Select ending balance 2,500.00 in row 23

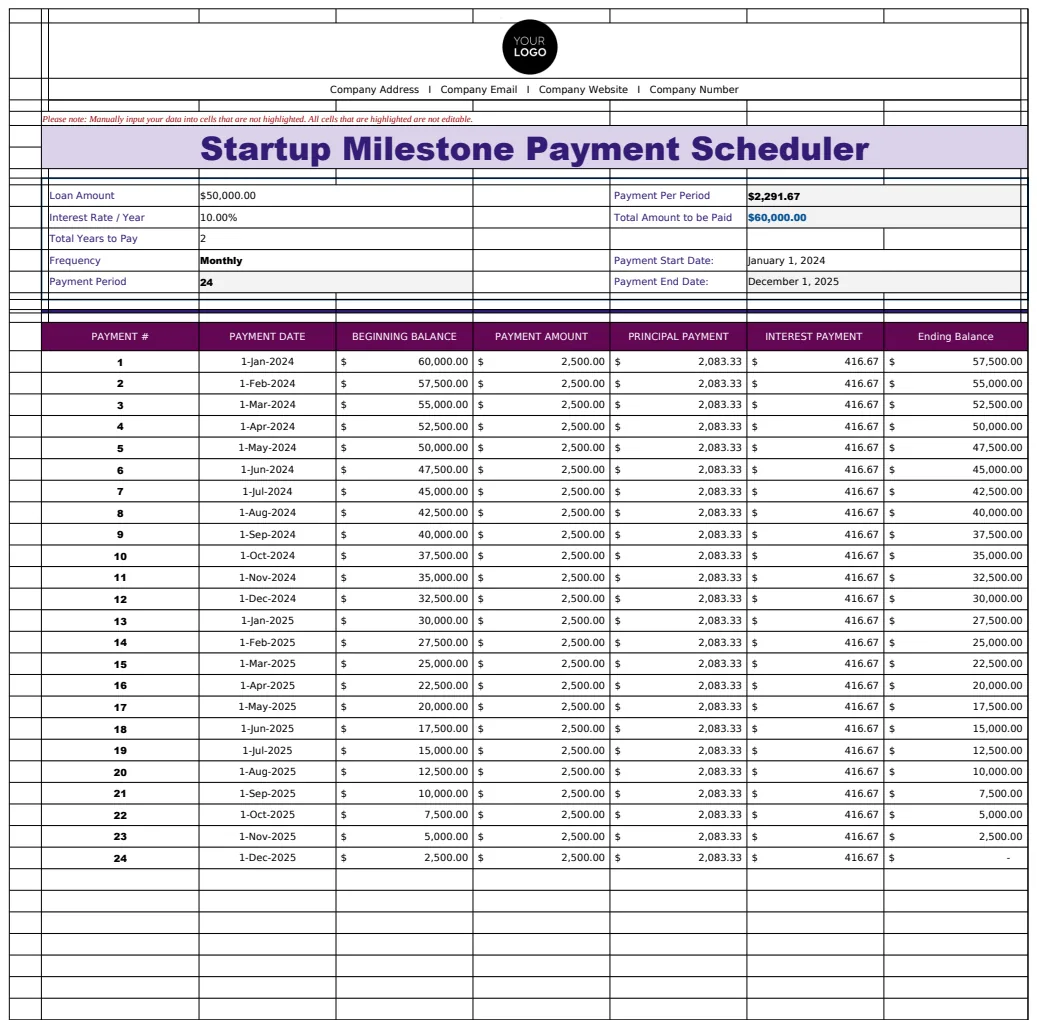tap(955, 836)
